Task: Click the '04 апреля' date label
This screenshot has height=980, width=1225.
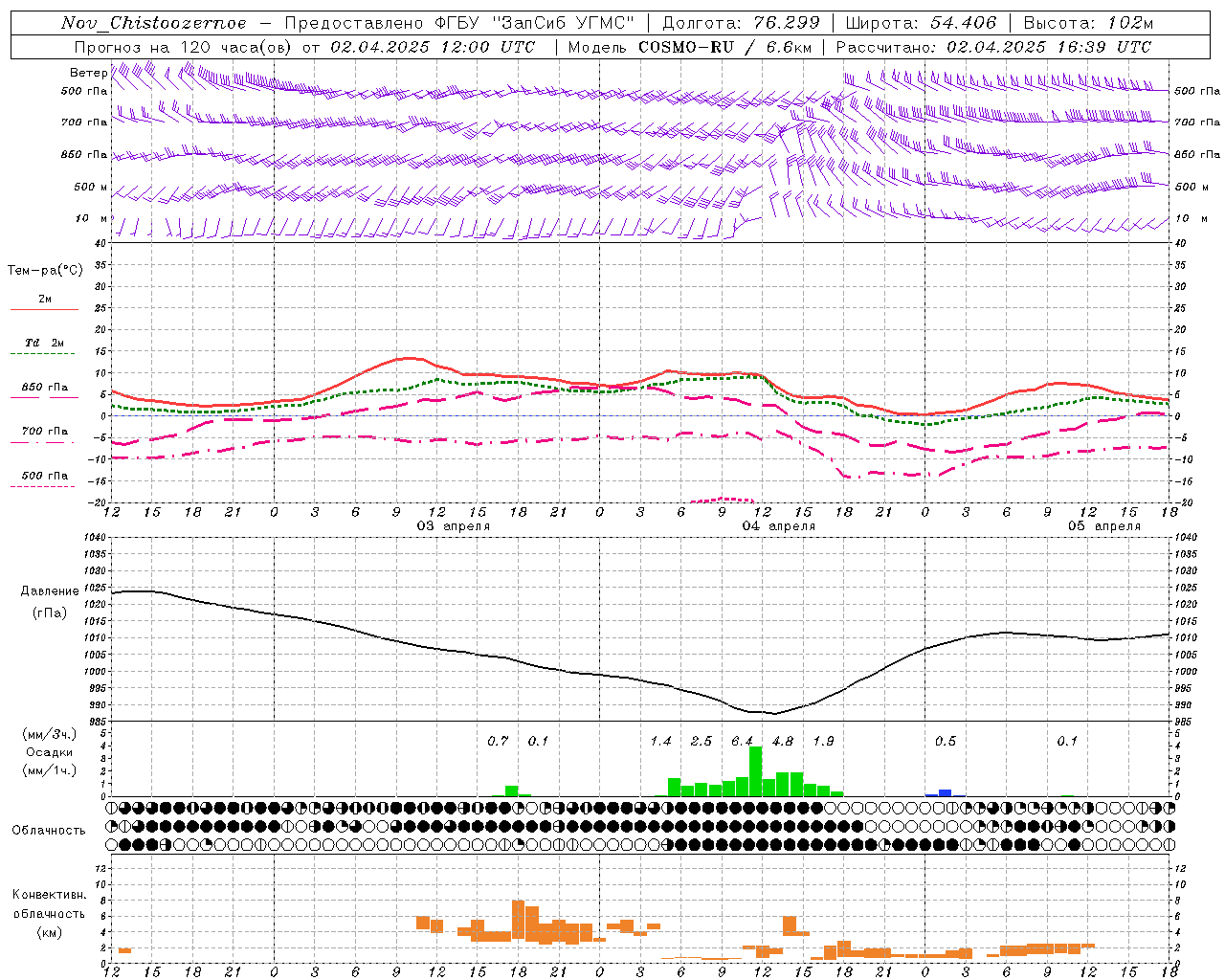Action: (x=779, y=525)
